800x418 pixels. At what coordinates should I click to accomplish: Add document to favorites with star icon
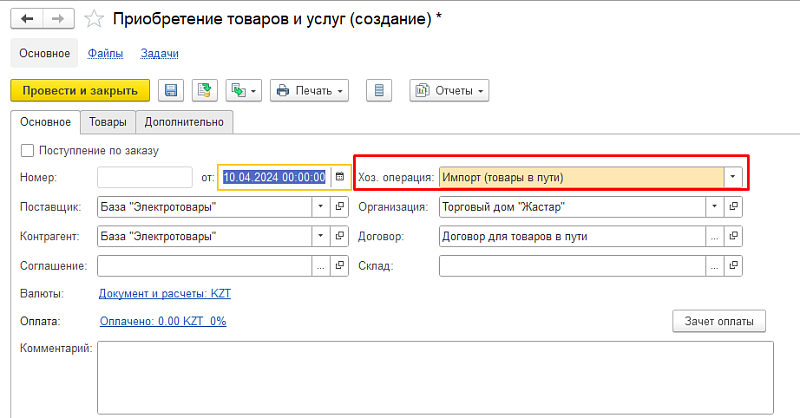point(94,19)
